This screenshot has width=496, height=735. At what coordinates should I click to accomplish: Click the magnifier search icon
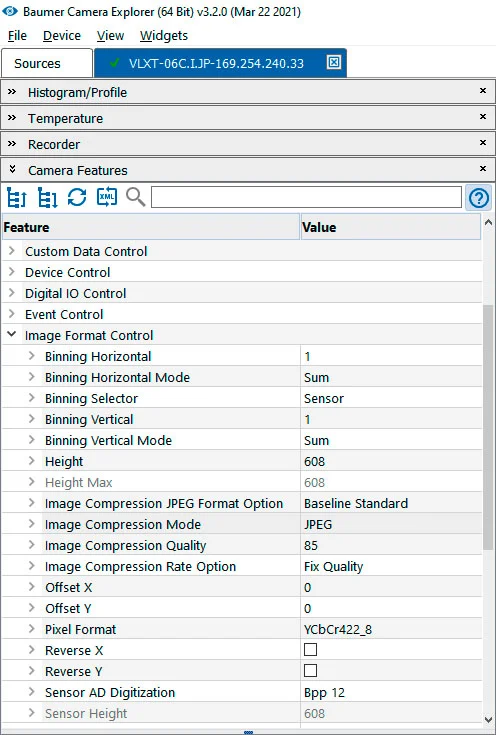135,197
